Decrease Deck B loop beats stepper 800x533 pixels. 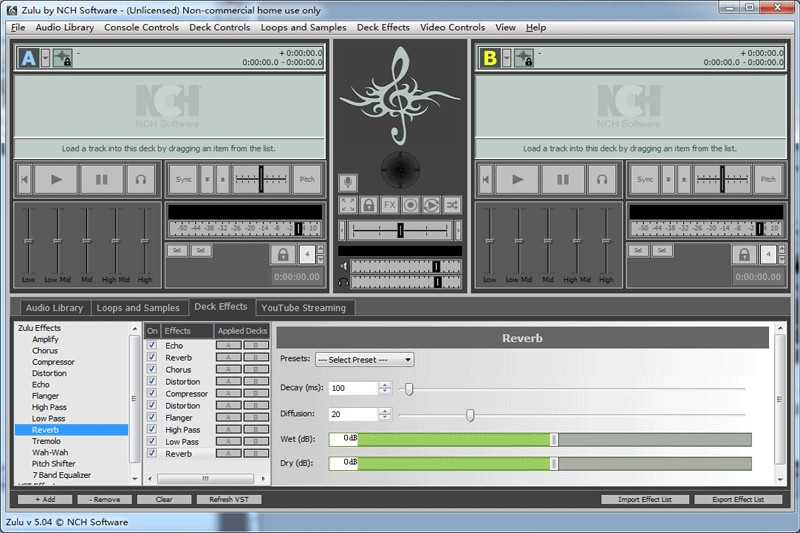[x=782, y=259]
